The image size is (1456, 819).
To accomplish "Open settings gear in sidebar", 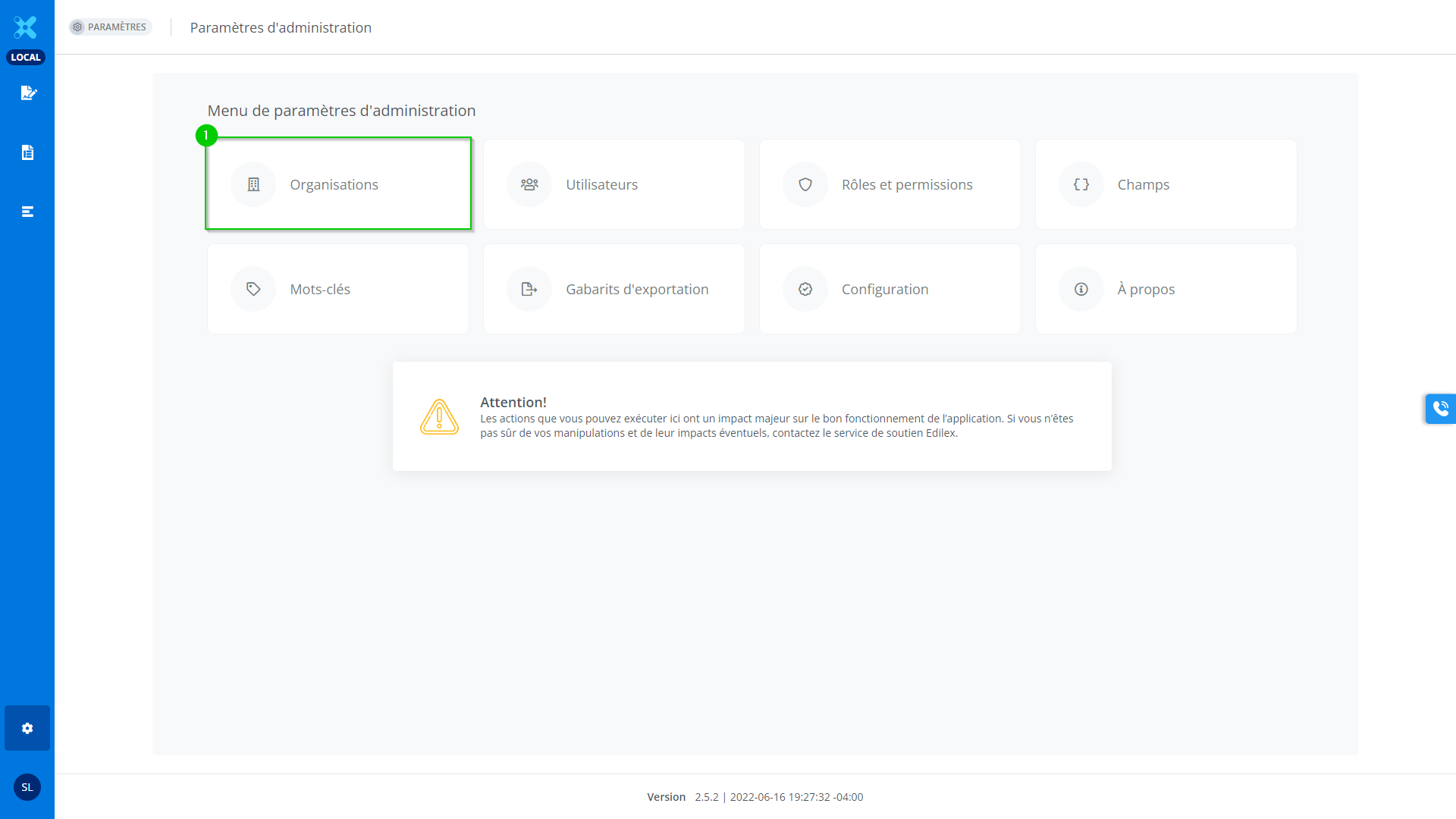I will [x=27, y=728].
